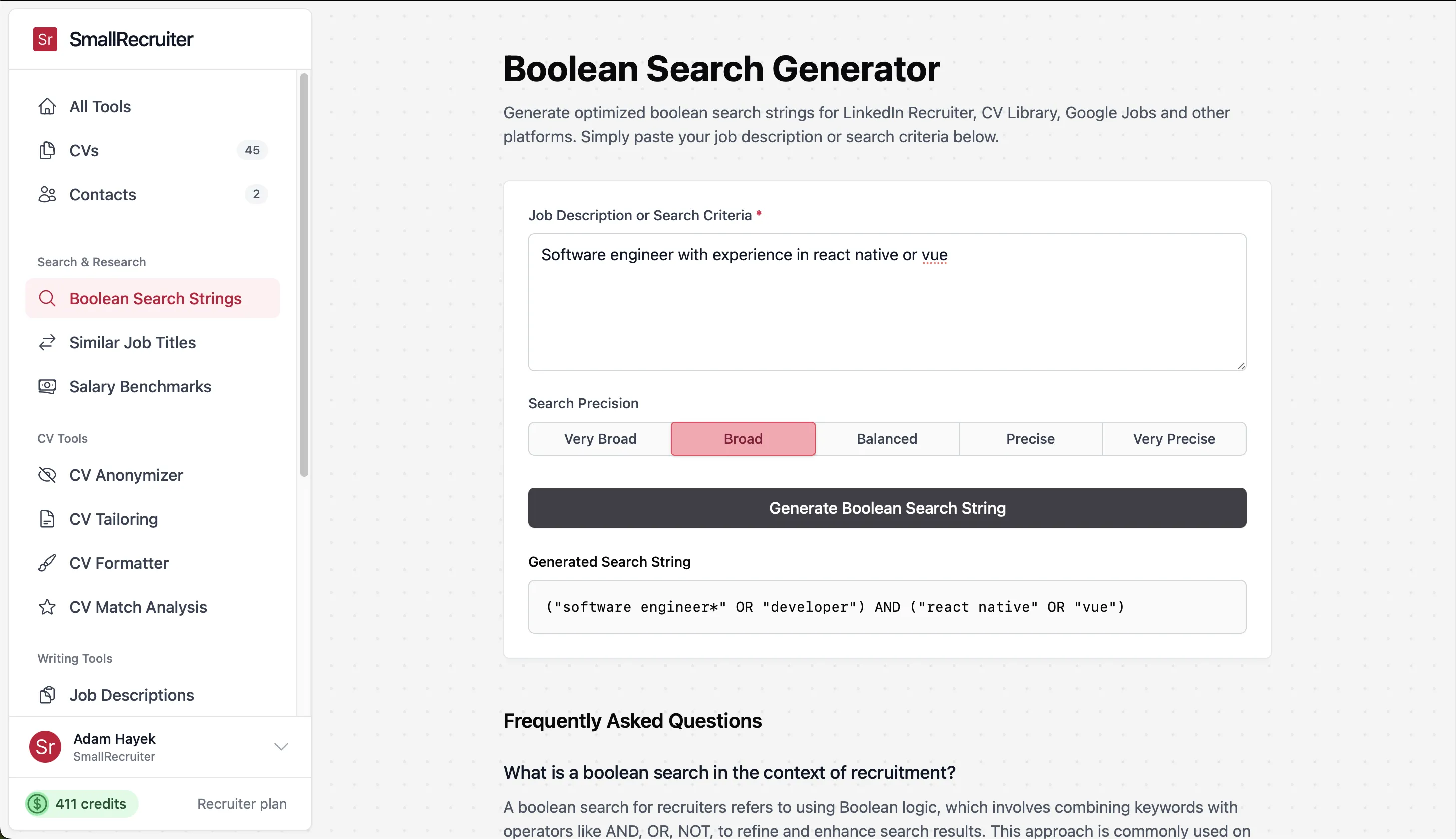Open Job Descriptions writing tool
This screenshot has height=839, width=1456.
pos(131,695)
